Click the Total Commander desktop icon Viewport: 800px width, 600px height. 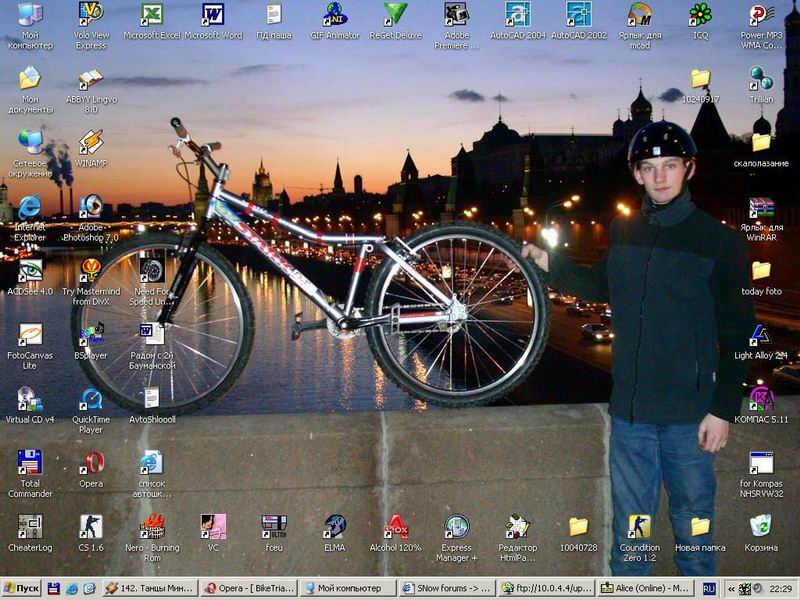(30, 462)
